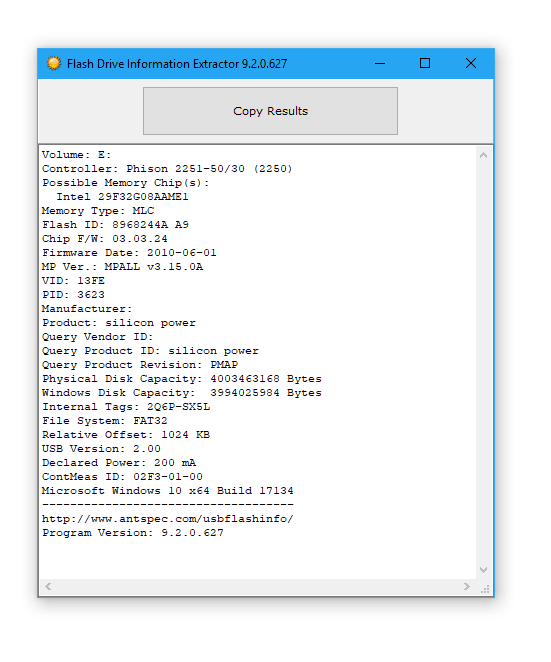Click the 'Possible Memory Chip(s):' line
551x662 pixels.
125,183
